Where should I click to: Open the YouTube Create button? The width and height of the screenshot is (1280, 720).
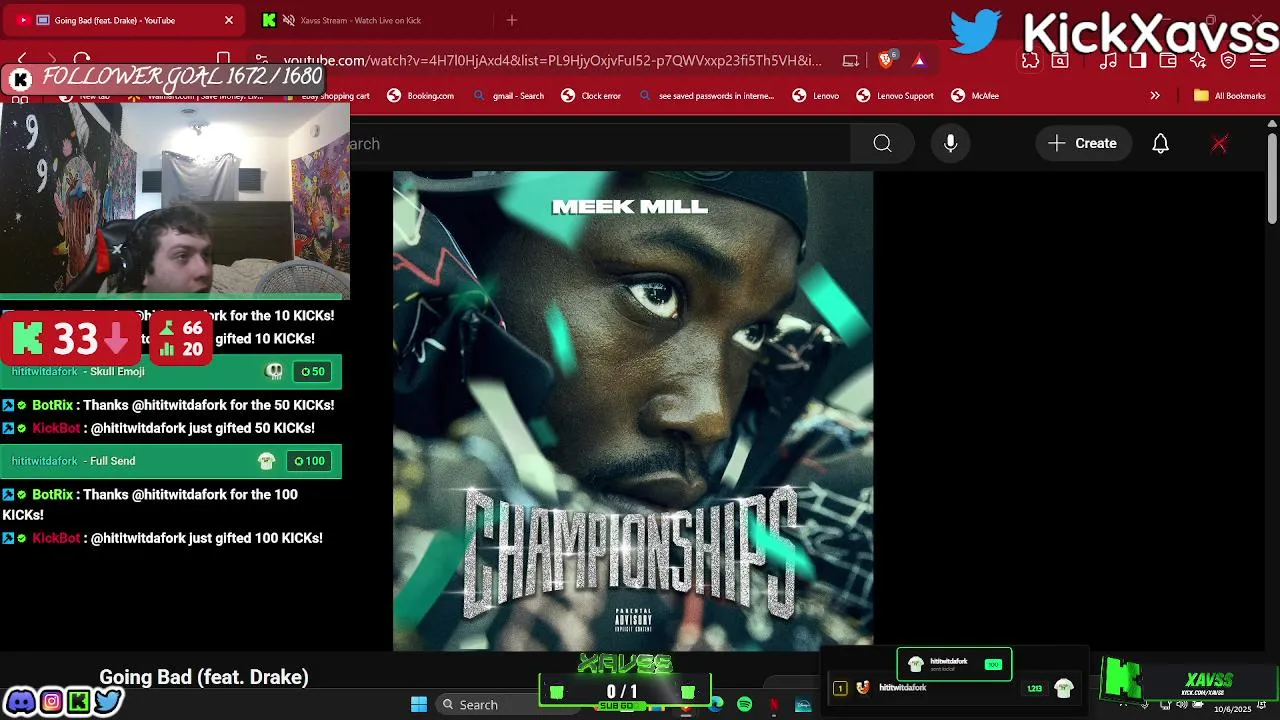tap(1083, 144)
